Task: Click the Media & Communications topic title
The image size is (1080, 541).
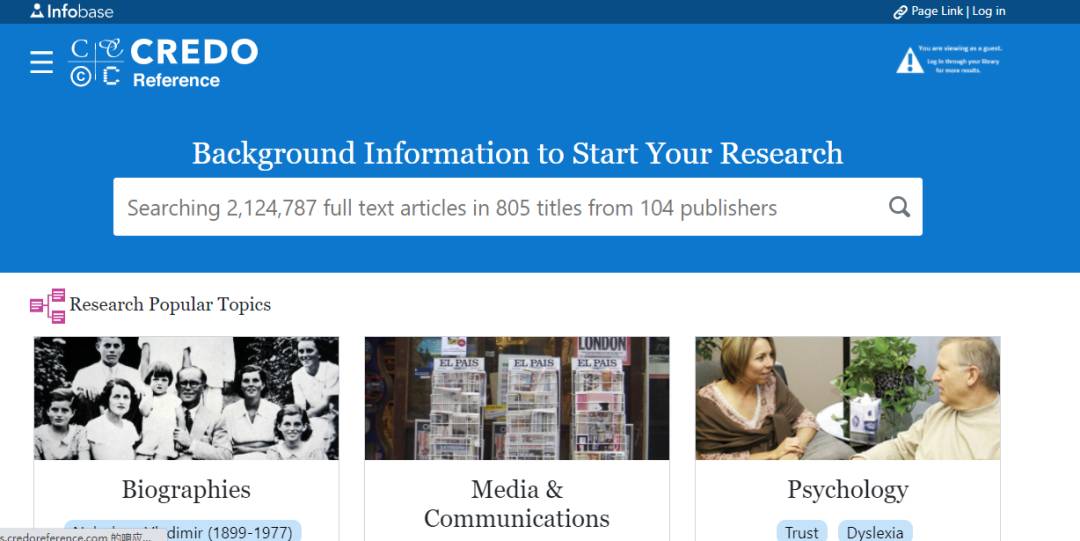Action: pos(517,504)
